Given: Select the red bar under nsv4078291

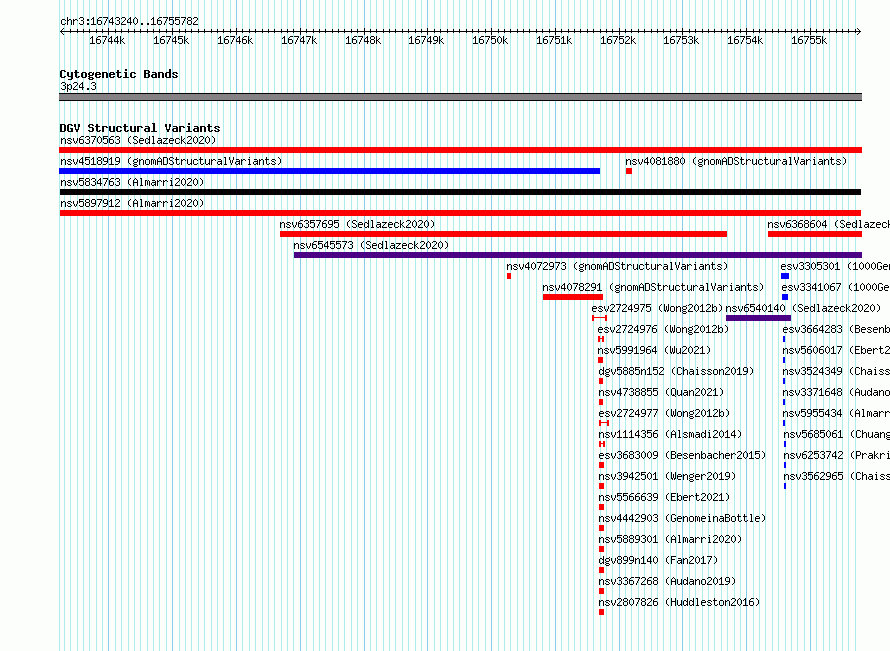Looking at the screenshot, I should point(573,297).
